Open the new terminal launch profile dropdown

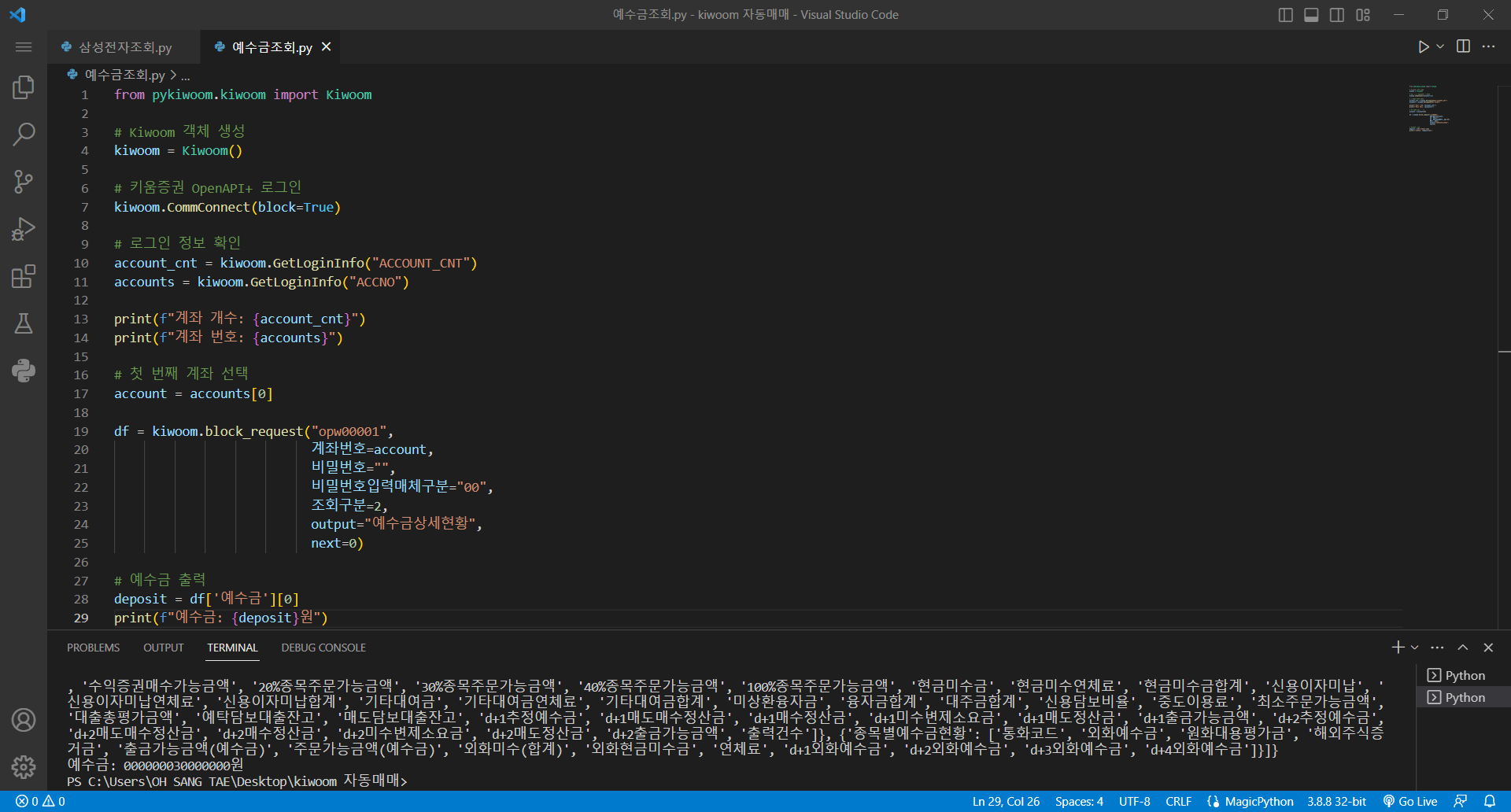(1415, 647)
